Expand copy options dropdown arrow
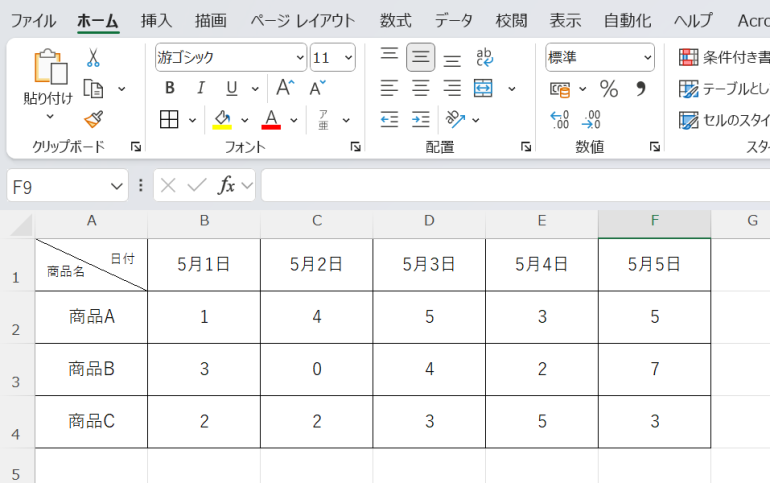Screen dimensions: 770x483 [122, 89]
